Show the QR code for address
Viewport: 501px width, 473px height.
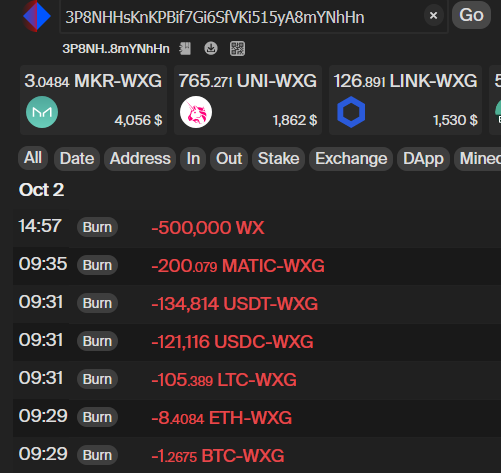[237, 49]
